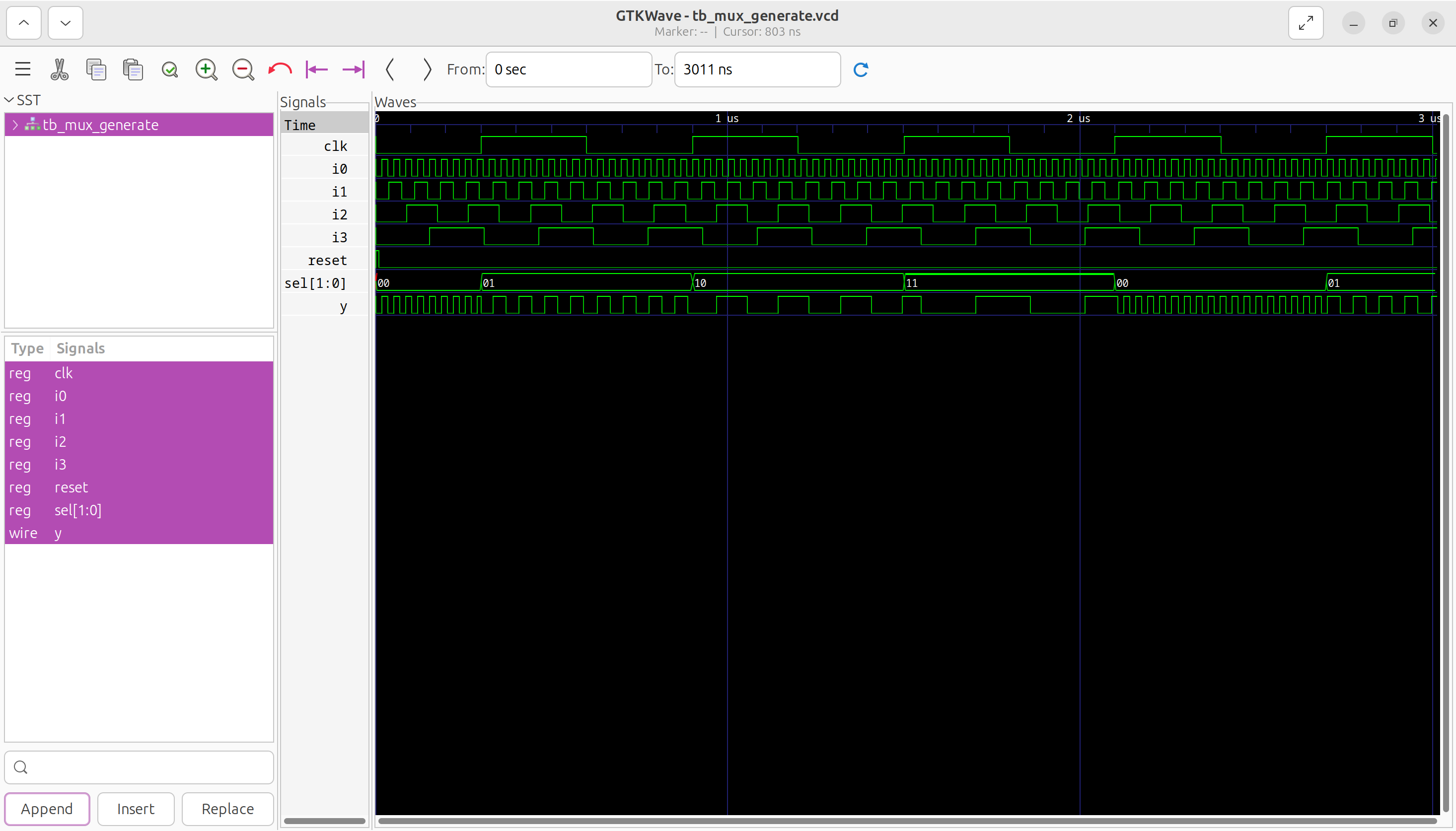Click the Paste traces icon

133,69
